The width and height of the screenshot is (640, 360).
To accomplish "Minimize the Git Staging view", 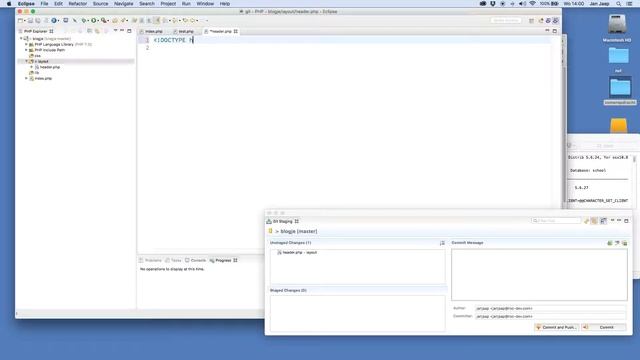I will [x=619, y=220].
